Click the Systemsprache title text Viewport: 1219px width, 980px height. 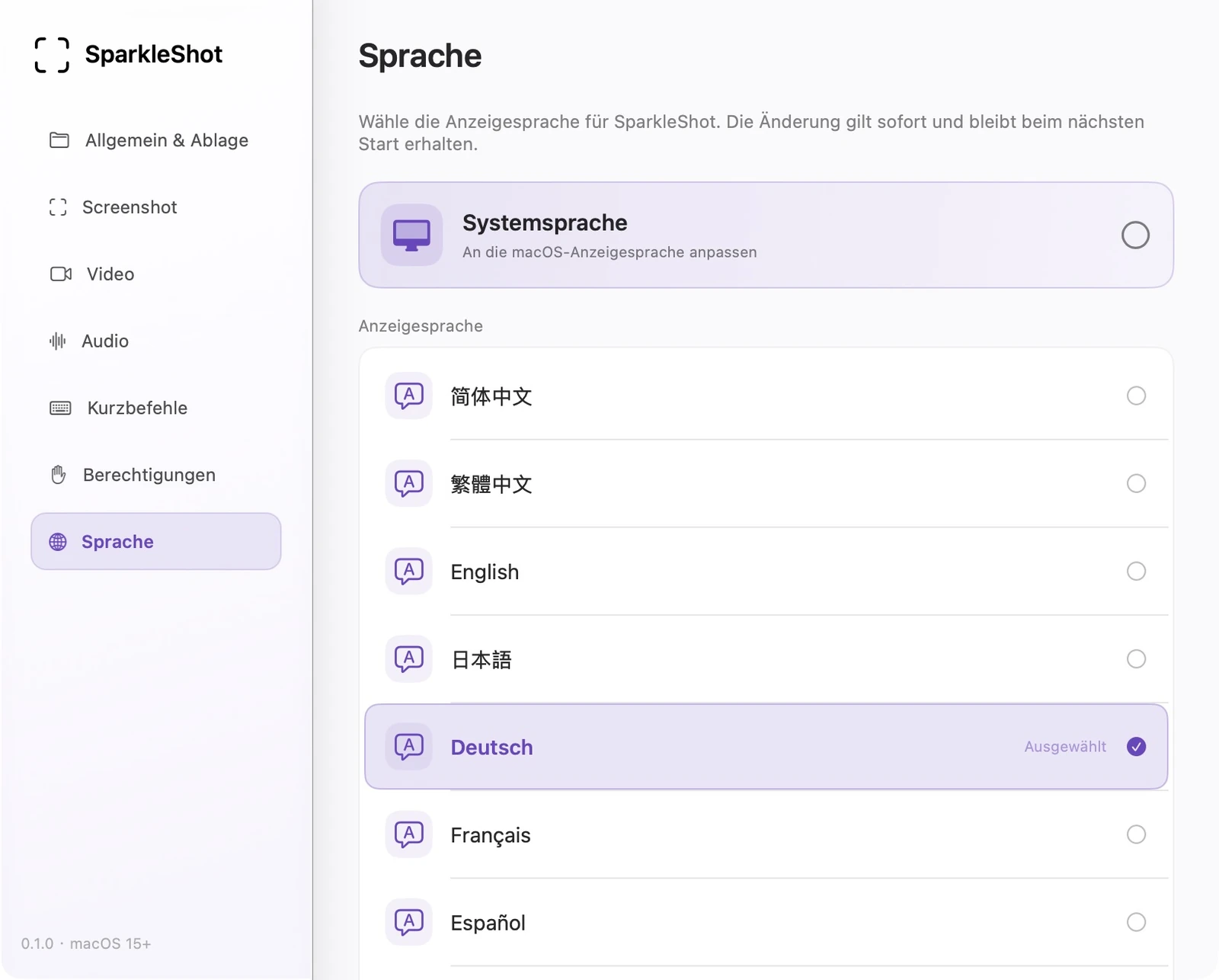click(545, 223)
